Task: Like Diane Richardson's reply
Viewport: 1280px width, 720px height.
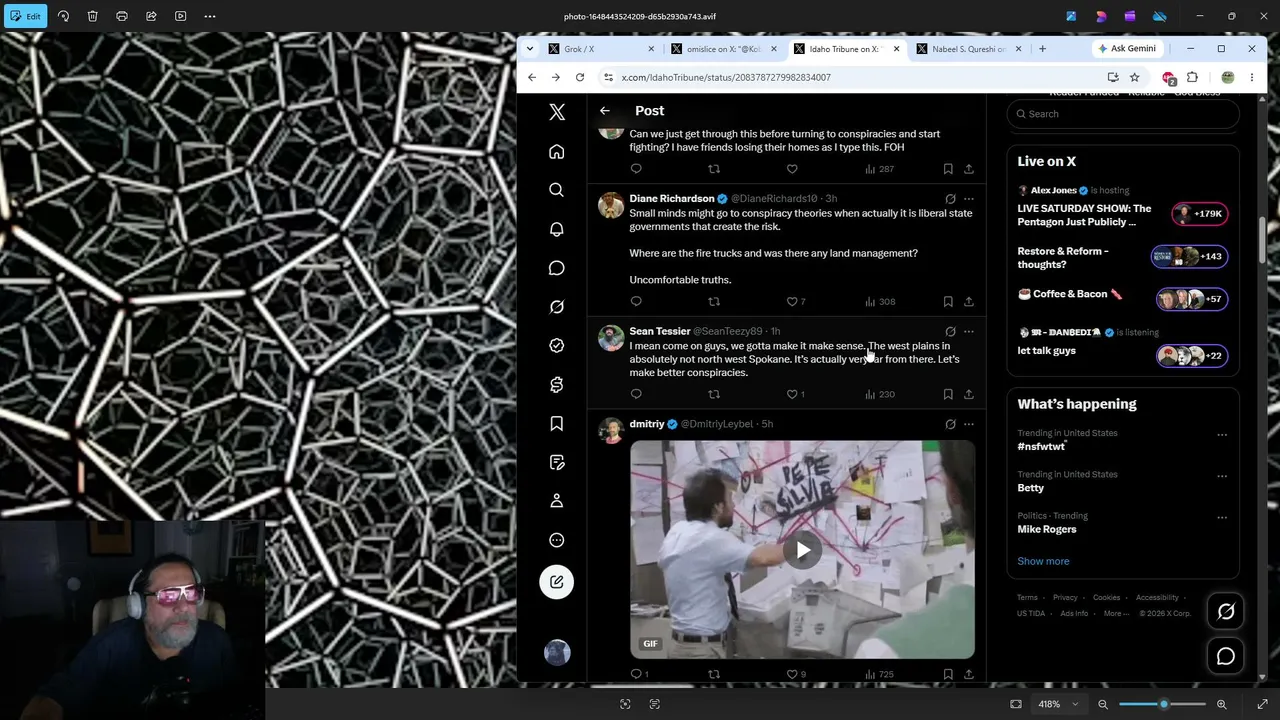Action: 792,301
